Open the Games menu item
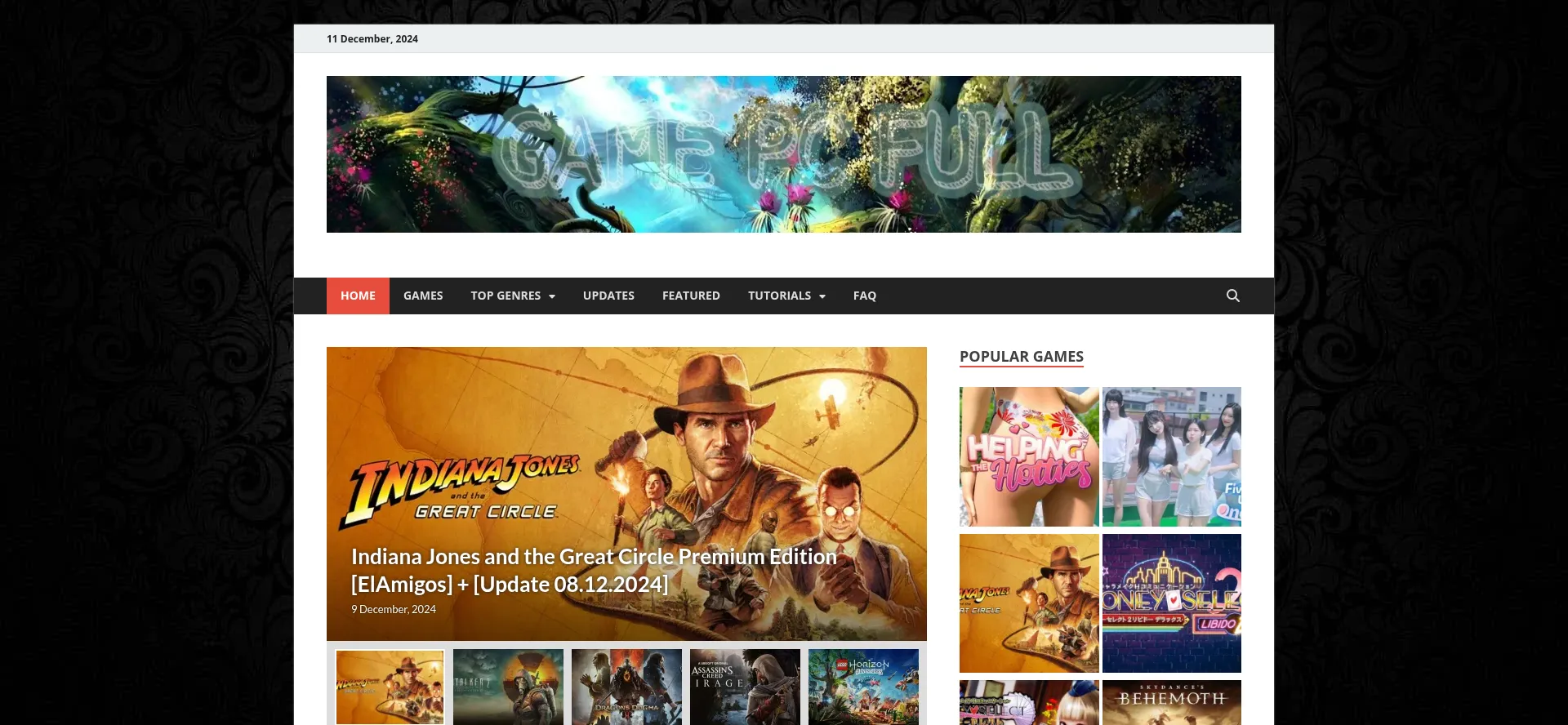 point(423,296)
